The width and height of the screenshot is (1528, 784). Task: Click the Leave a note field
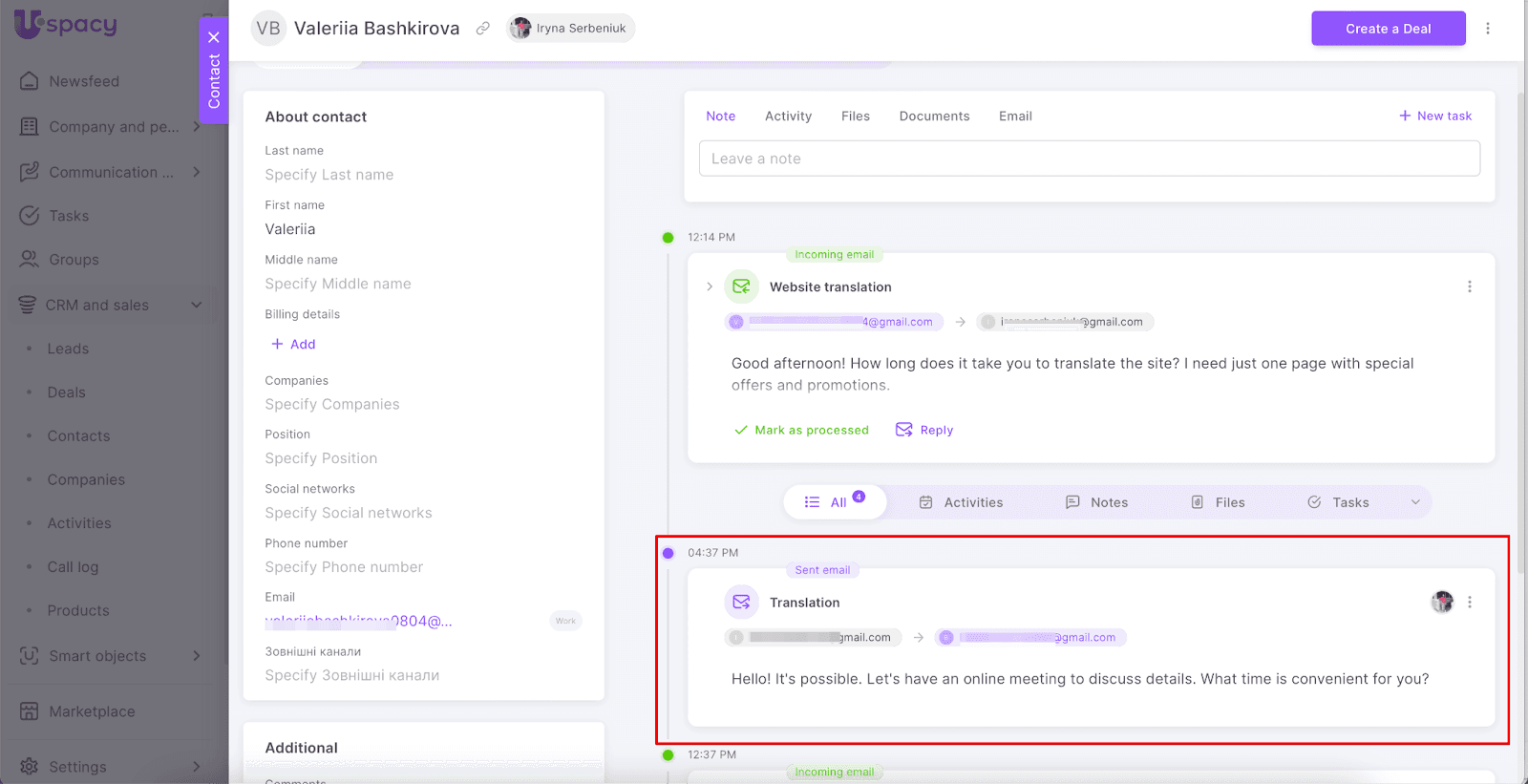point(1089,159)
